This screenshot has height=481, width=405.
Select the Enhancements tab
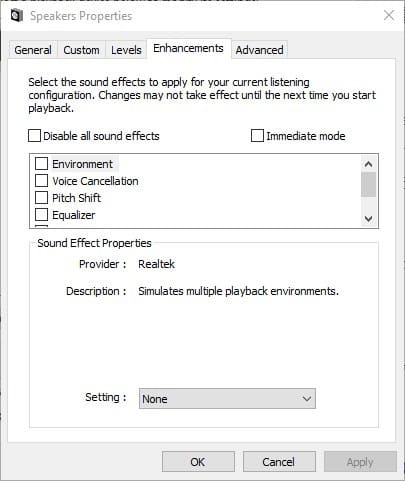tap(188, 48)
